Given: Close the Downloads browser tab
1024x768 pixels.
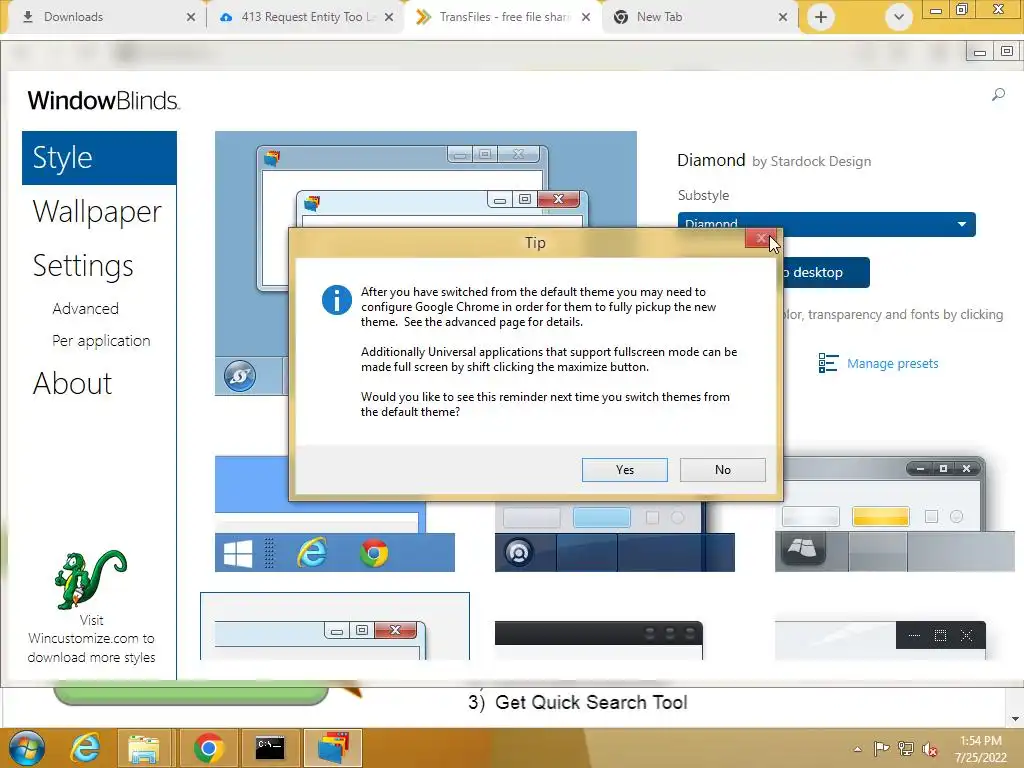Looking at the screenshot, I should 191,17.
